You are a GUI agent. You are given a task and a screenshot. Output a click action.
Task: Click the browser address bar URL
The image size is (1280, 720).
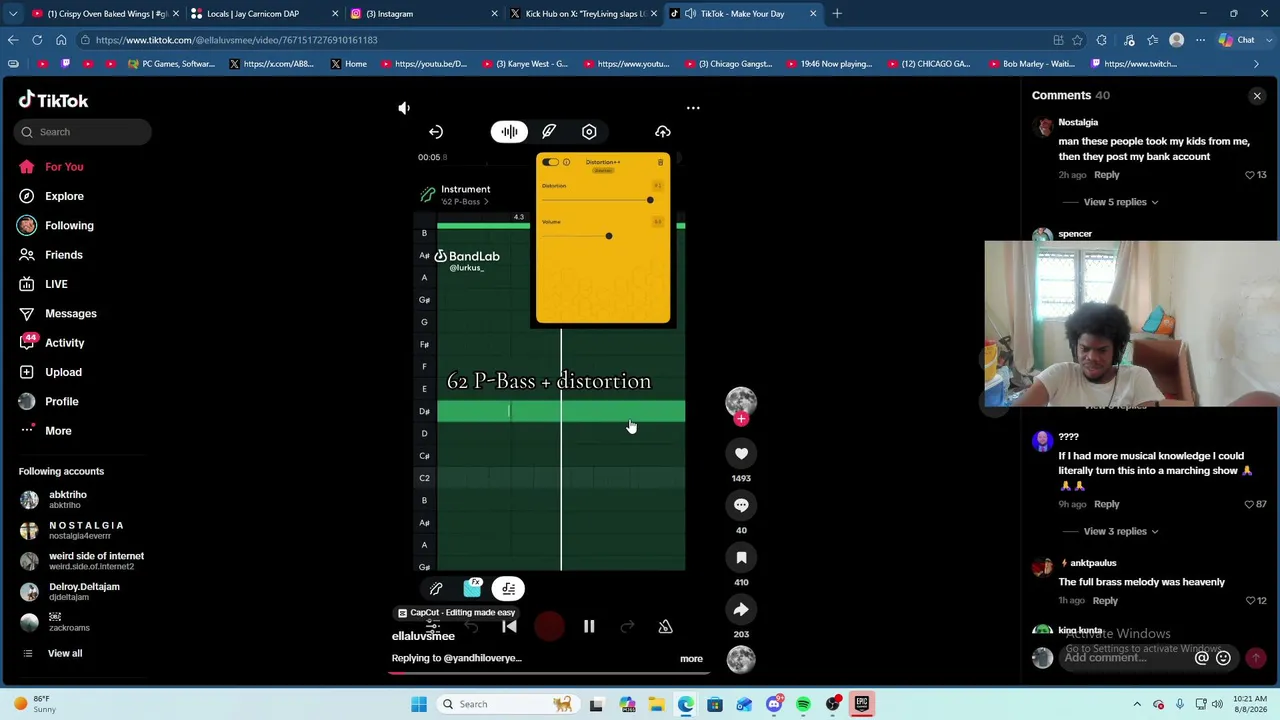pyautogui.click(x=236, y=40)
